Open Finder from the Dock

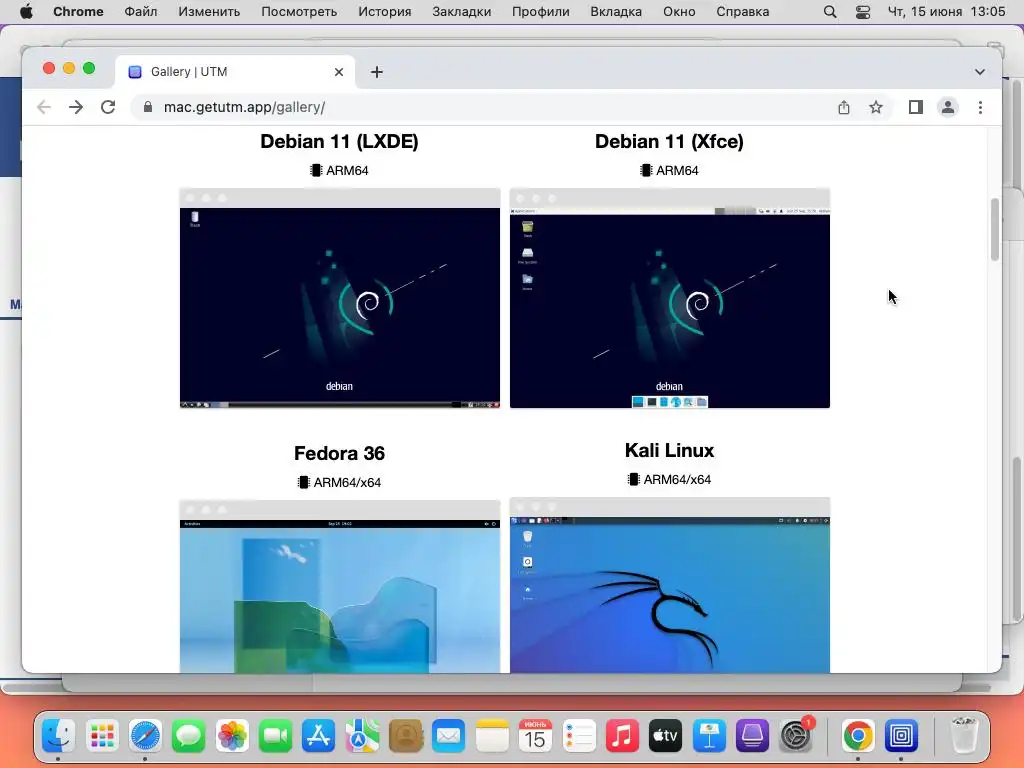59,737
